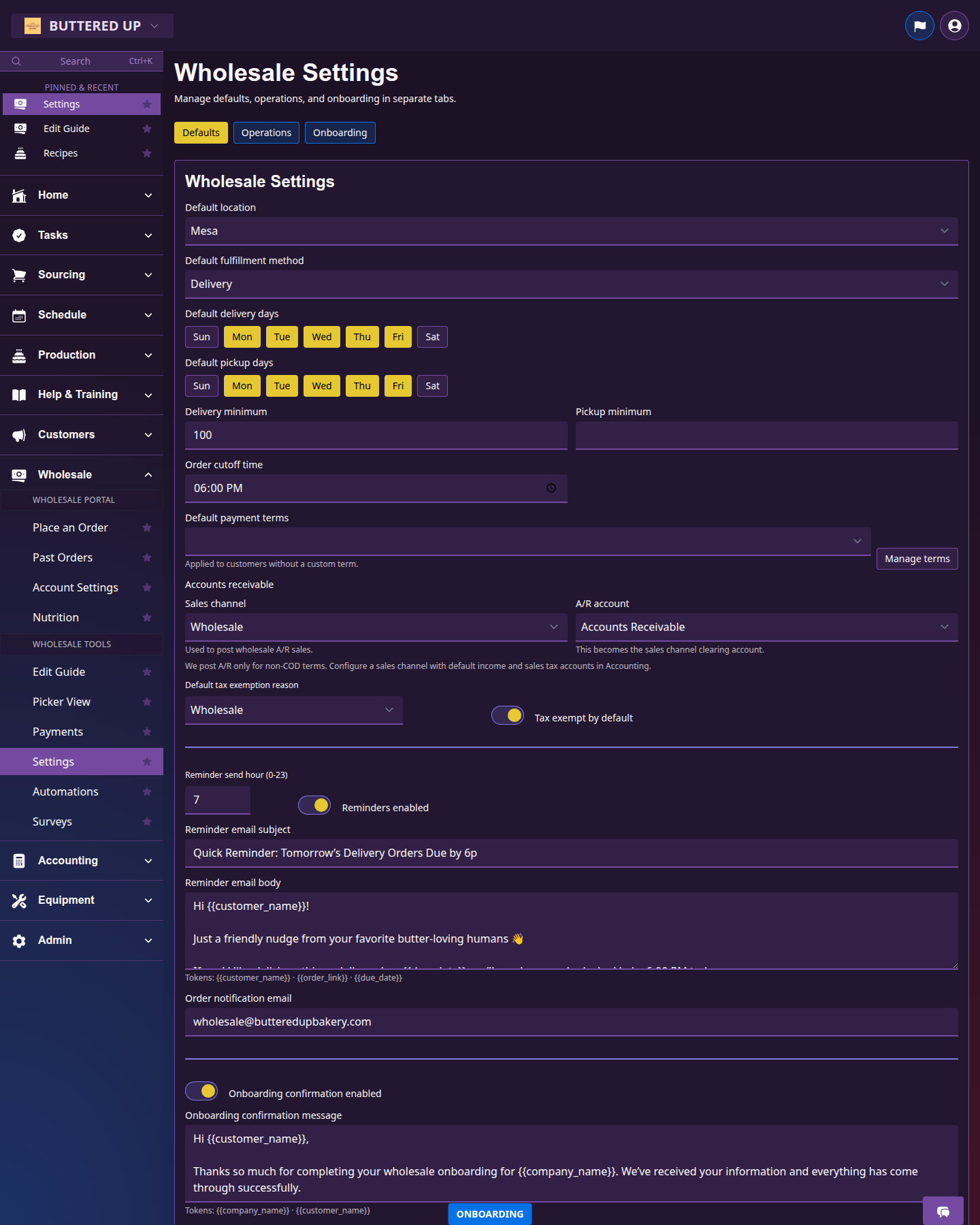Toggle Tax exempt by default switch

click(508, 715)
